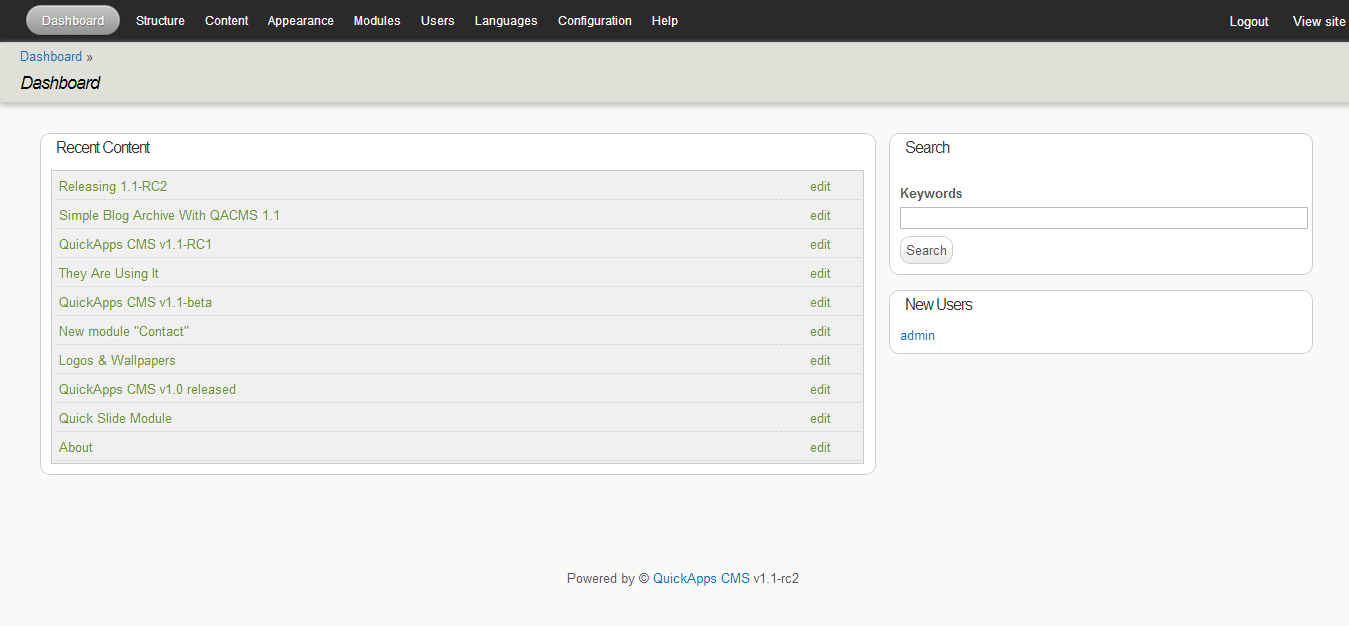Open the 'Logos & Wallpapers' content item
This screenshot has height=626, width=1349.
(x=116, y=360)
